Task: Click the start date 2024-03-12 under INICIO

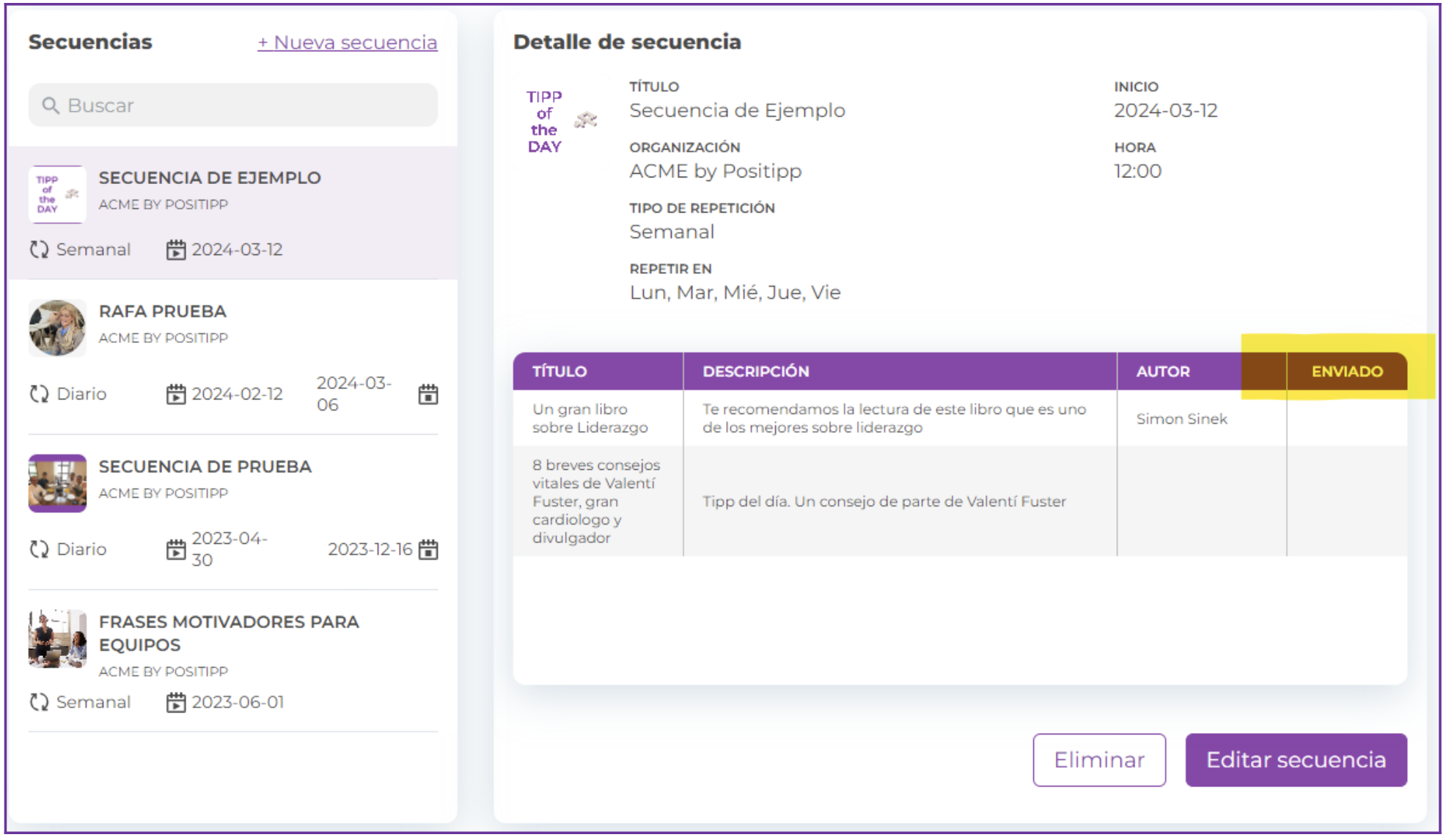Action: point(1165,111)
